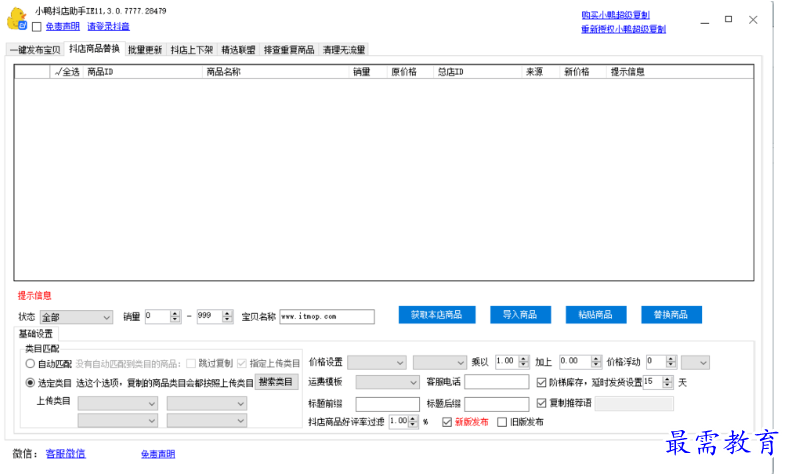
Task: Click the 新价格 column header
Action: pyautogui.click(x=583, y=72)
